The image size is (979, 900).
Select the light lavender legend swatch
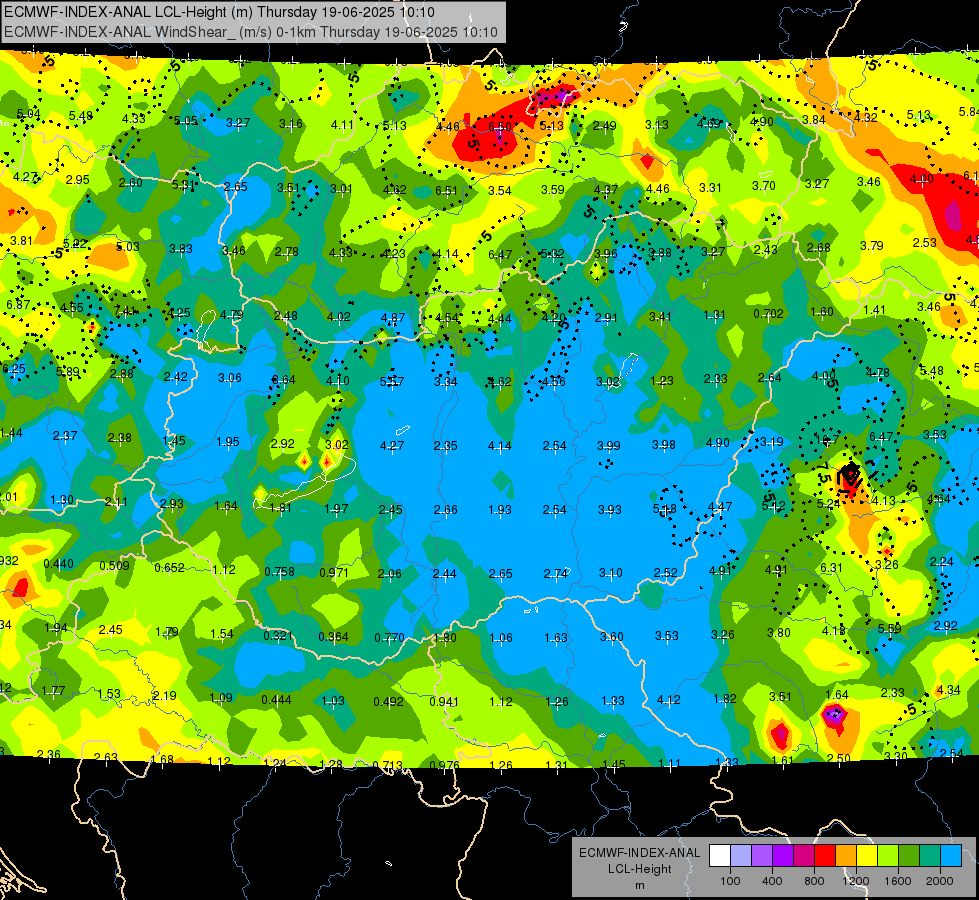(x=741, y=855)
